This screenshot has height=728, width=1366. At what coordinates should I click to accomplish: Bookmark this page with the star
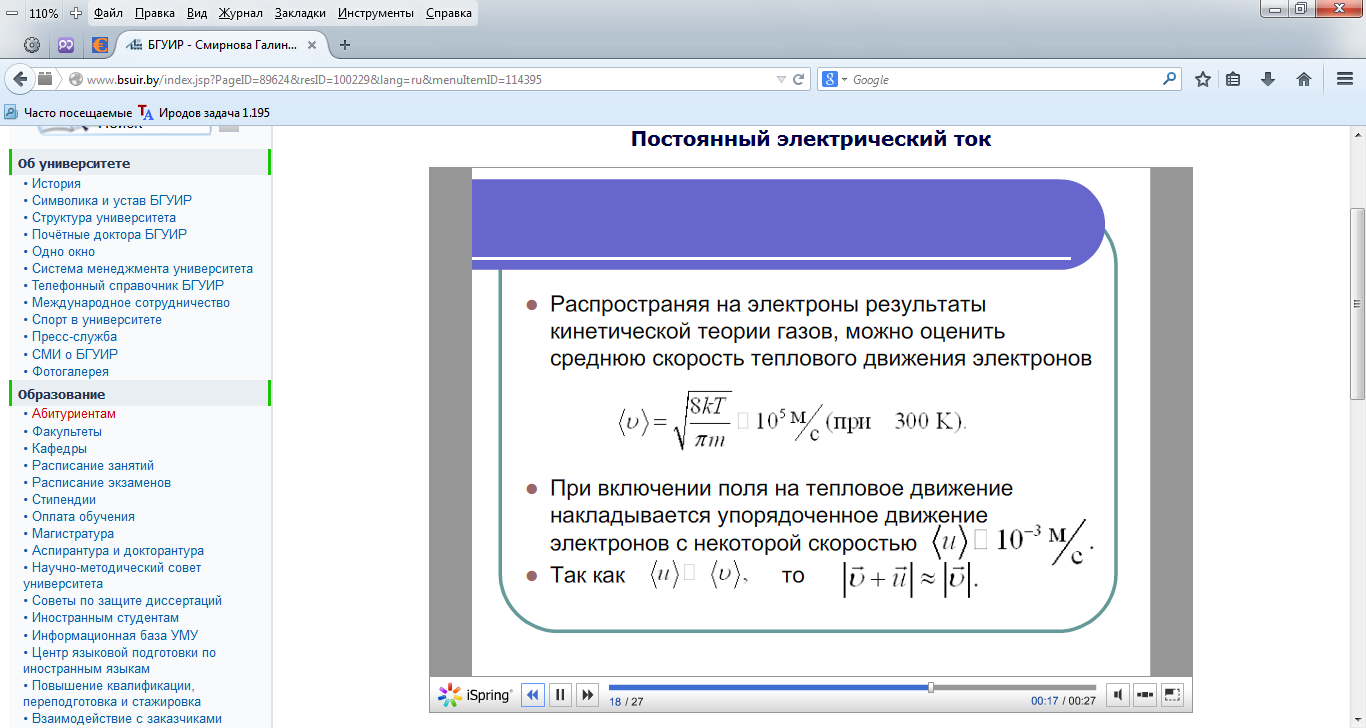tap(1203, 79)
